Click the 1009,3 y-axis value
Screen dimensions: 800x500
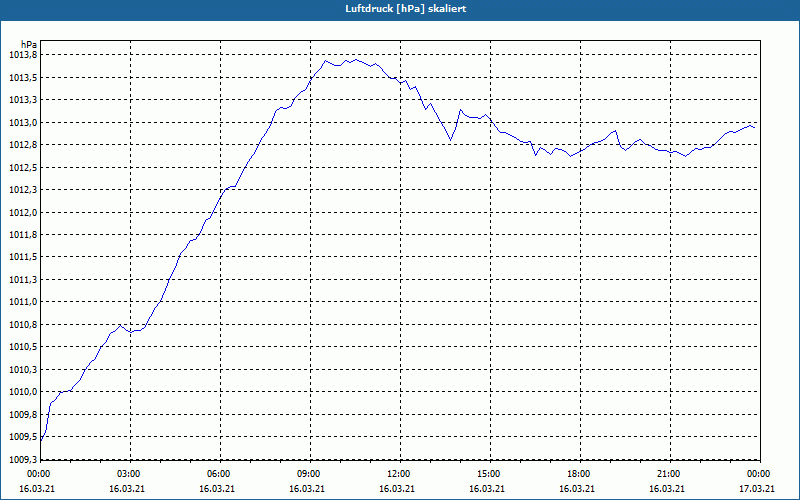tap(23, 459)
